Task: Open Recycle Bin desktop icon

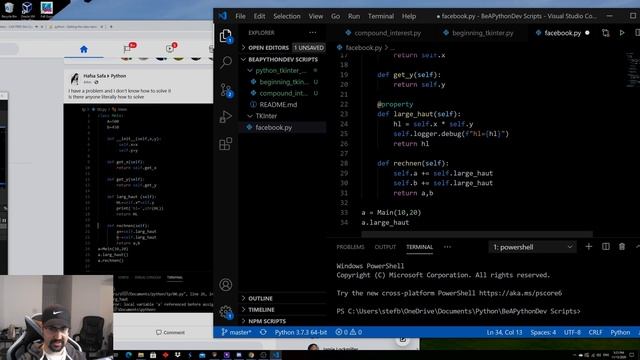Action: tap(9, 9)
